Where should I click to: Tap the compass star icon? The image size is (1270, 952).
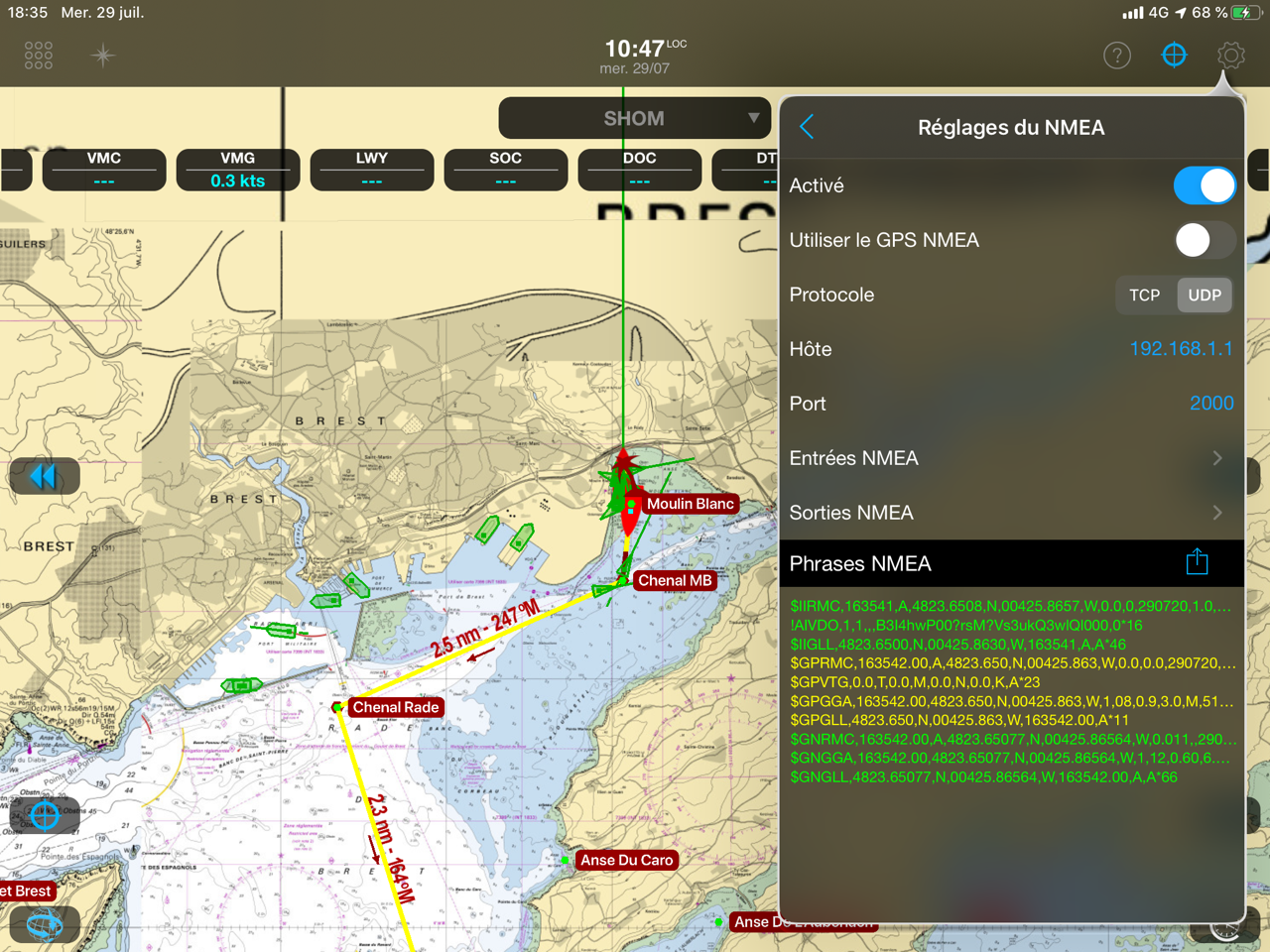click(x=103, y=56)
